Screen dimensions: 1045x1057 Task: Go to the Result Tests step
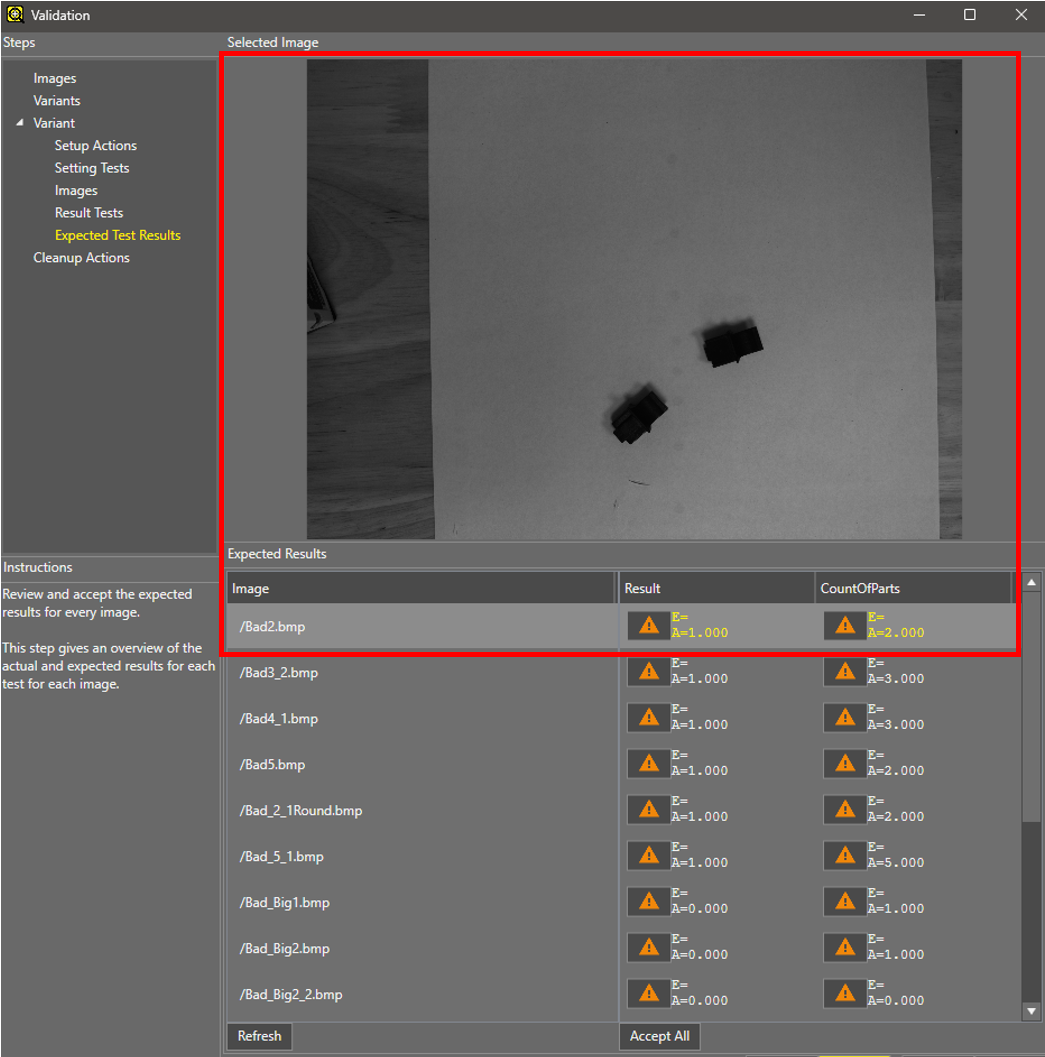(x=89, y=213)
